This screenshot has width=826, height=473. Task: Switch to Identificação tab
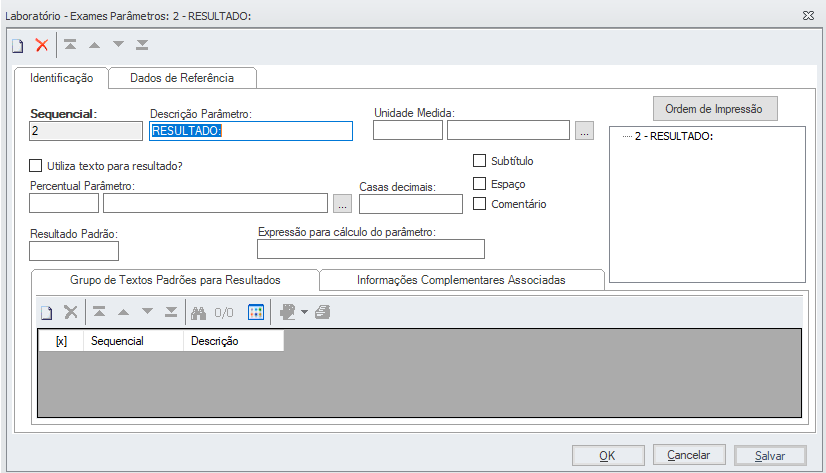(x=62, y=78)
